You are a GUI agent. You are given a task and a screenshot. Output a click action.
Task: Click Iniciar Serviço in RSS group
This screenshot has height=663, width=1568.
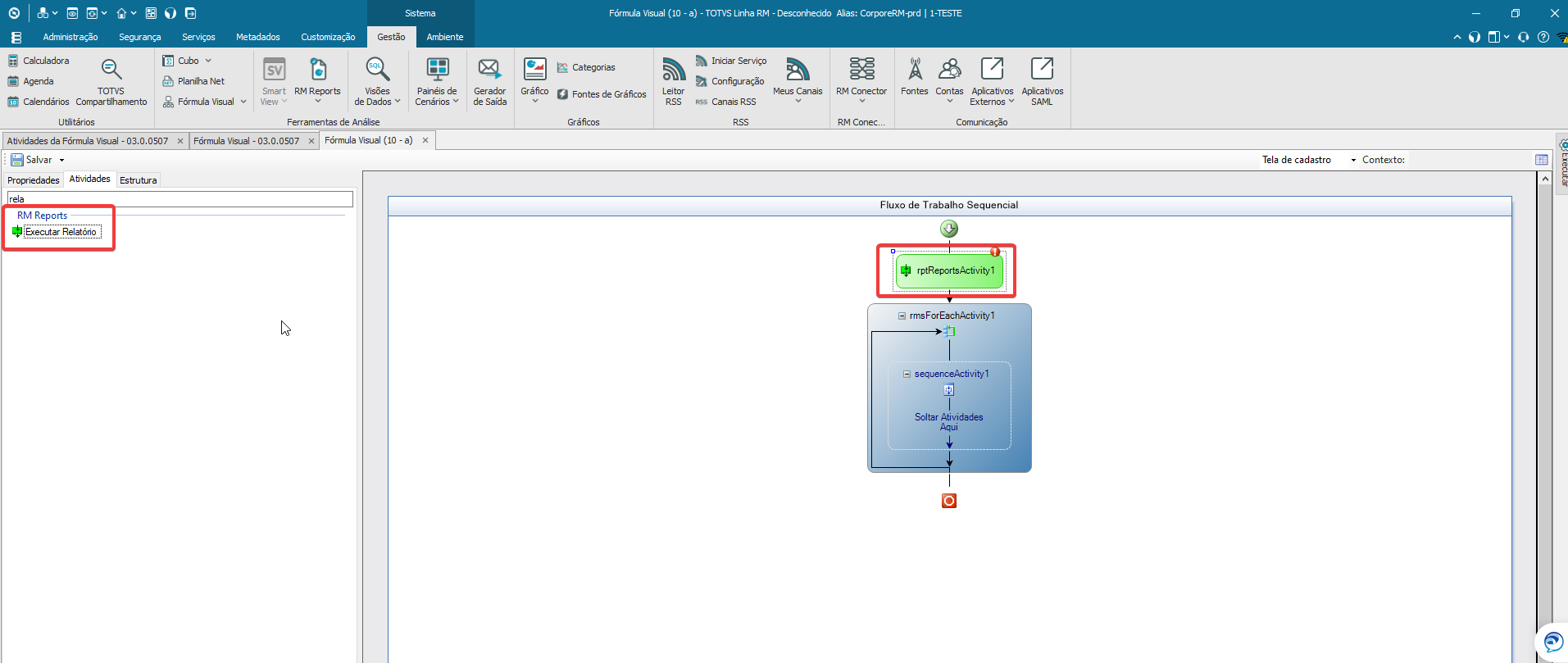pos(731,61)
